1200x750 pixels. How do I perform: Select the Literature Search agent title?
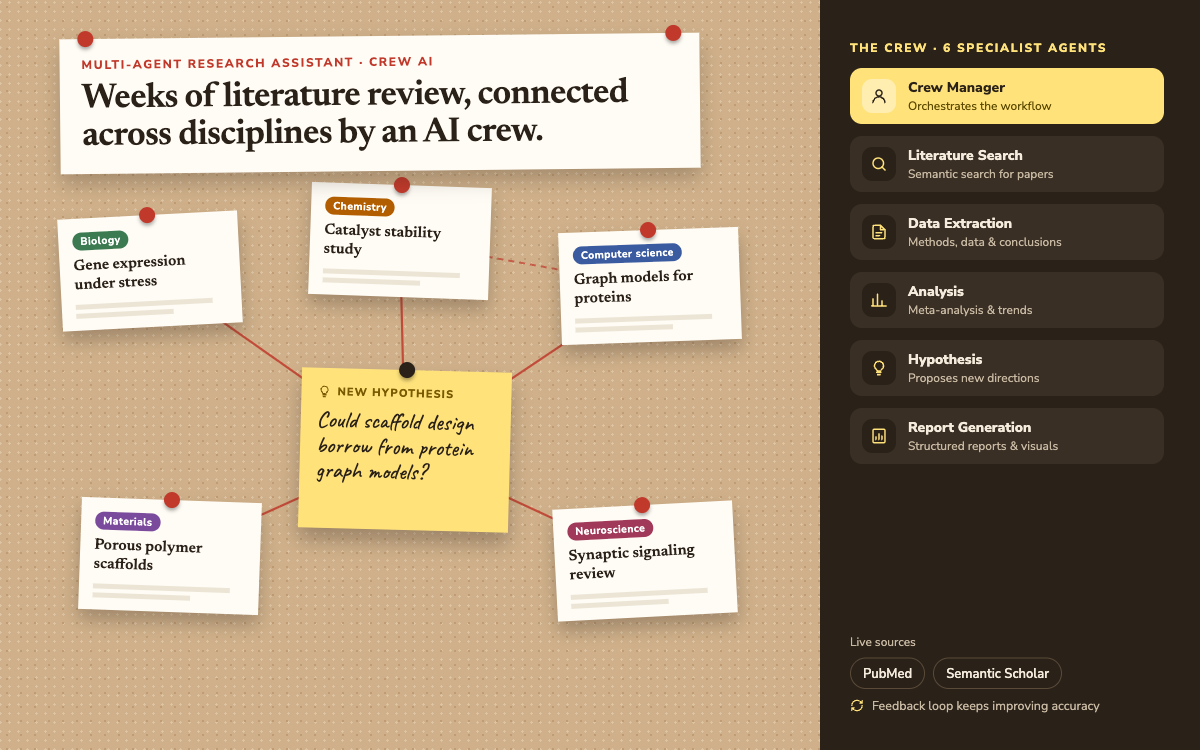(965, 155)
